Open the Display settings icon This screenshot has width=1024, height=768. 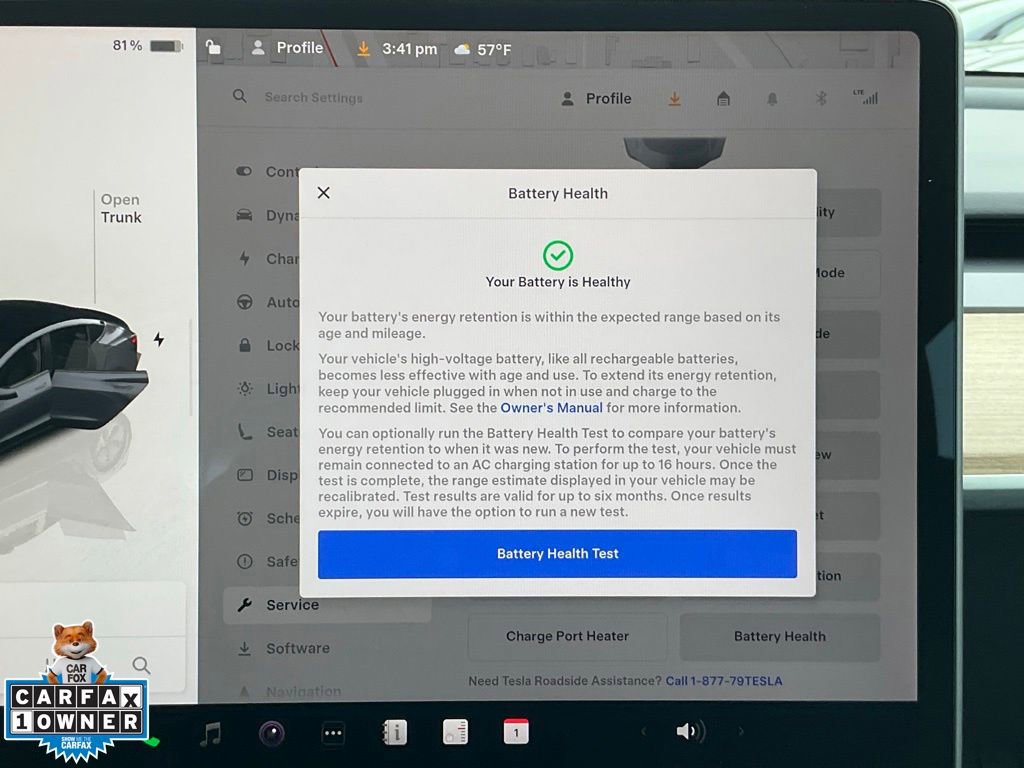(x=245, y=475)
